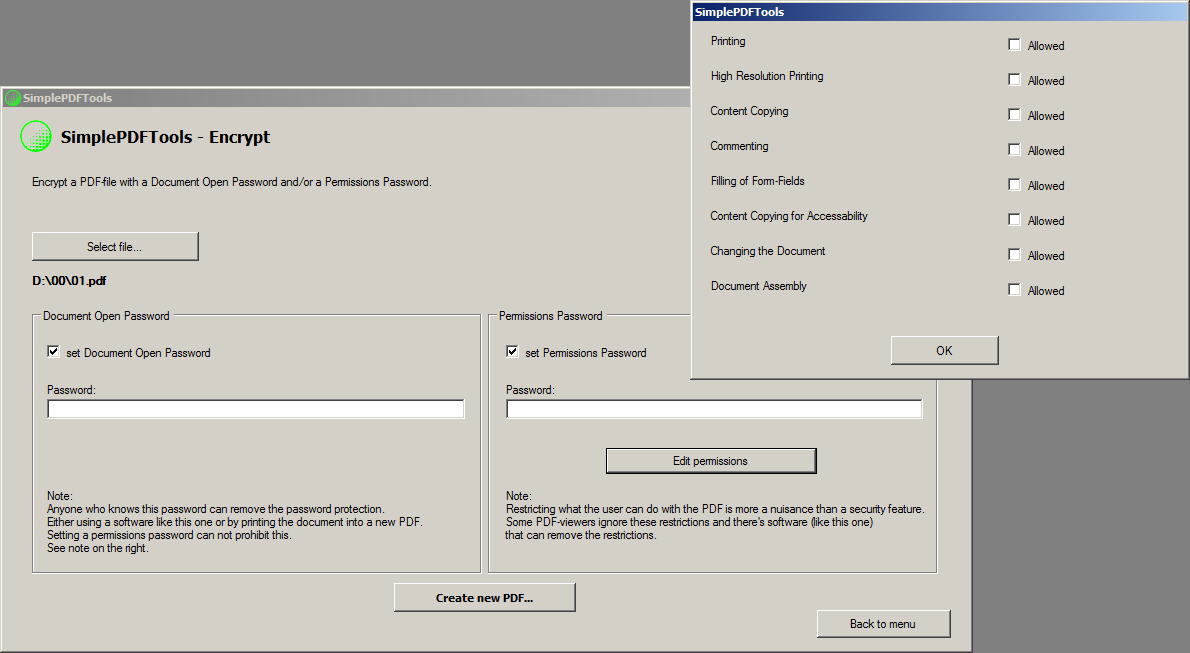The image size is (1190, 653).
Task: Focus the Document Open Password input field
Action: [x=256, y=409]
